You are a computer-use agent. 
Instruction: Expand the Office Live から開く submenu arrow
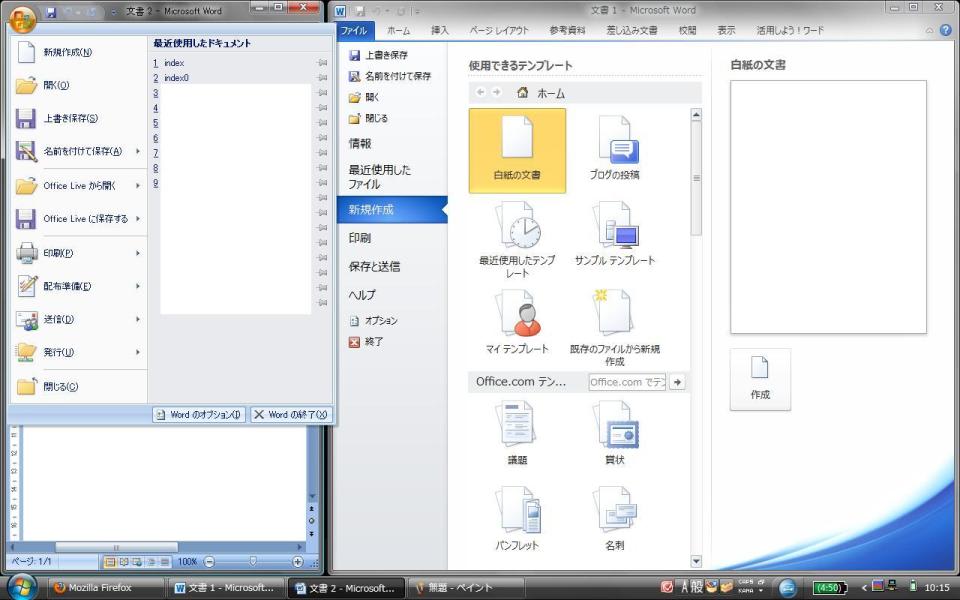click(138, 186)
